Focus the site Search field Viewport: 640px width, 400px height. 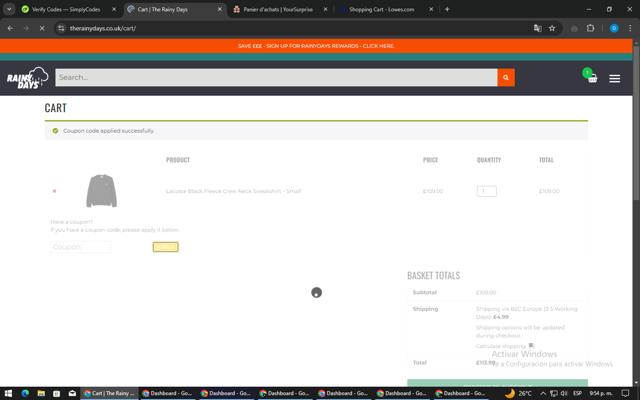click(276, 78)
